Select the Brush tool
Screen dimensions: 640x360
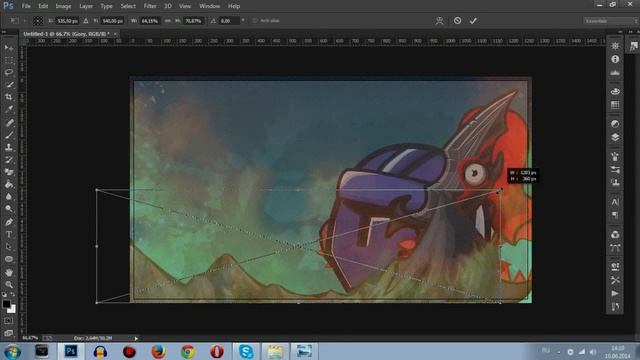(9, 135)
